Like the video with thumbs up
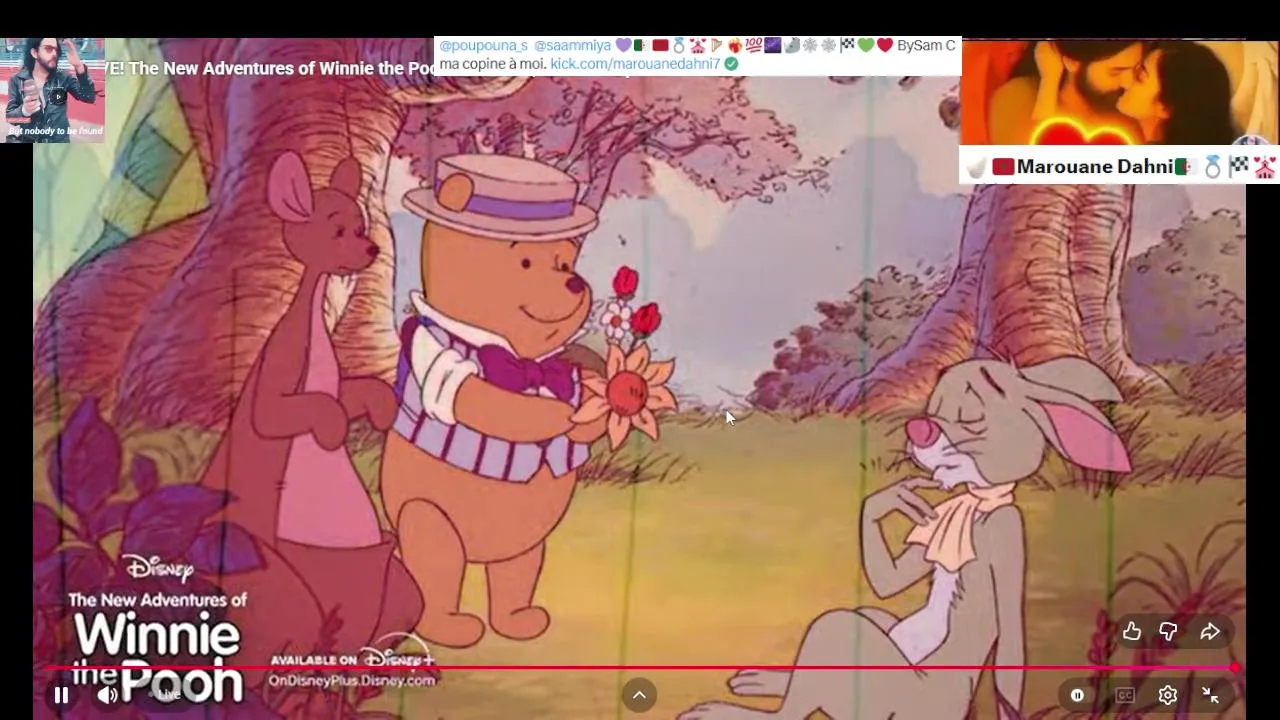The image size is (1280, 720). pos(1131,631)
